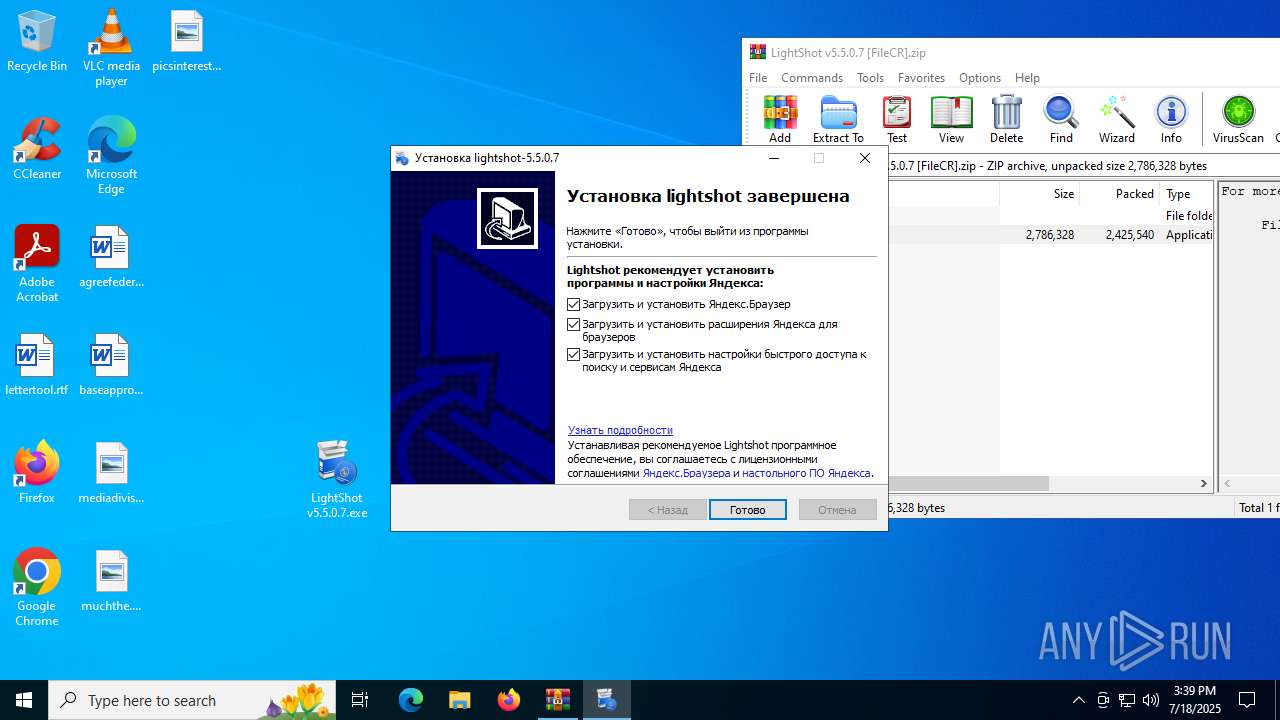Screen dimensions: 1280x720
Task: Close the lightshot installer window
Action: tap(865, 158)
